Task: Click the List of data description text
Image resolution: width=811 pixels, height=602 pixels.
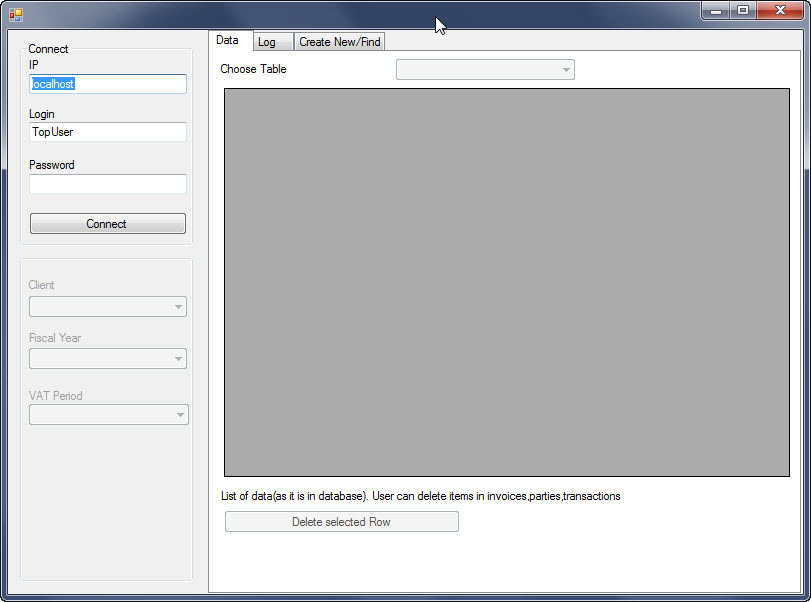Action: coord(420,496)
